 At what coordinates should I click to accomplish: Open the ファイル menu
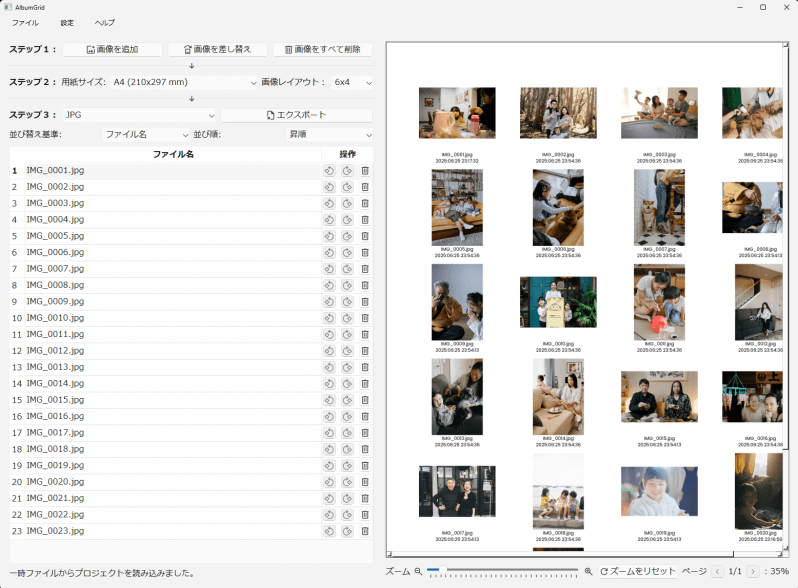click(x=25, y=22)
